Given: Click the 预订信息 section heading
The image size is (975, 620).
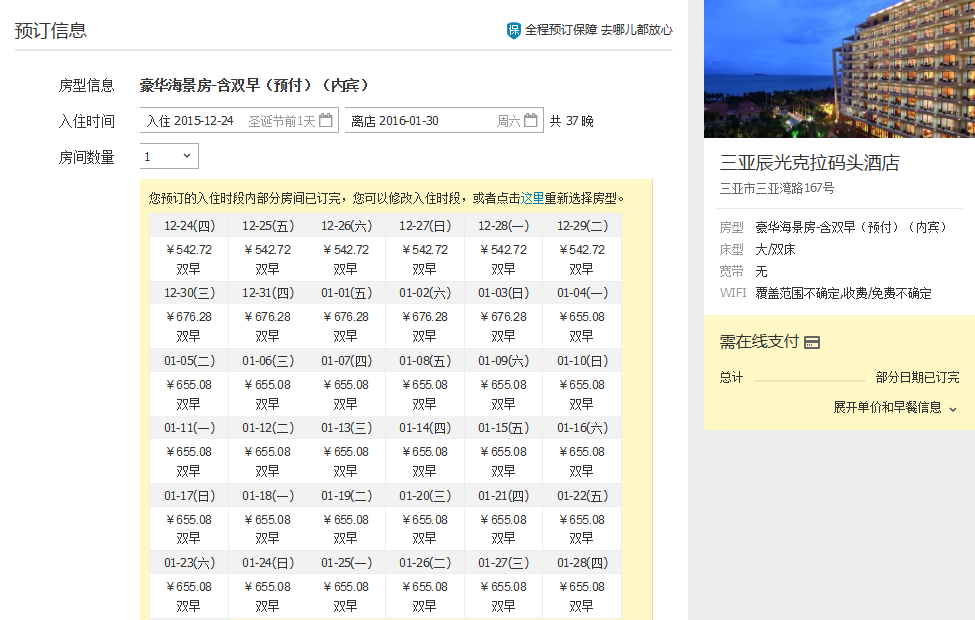Looking at the screenshot, I should click(x=50, y=30).
